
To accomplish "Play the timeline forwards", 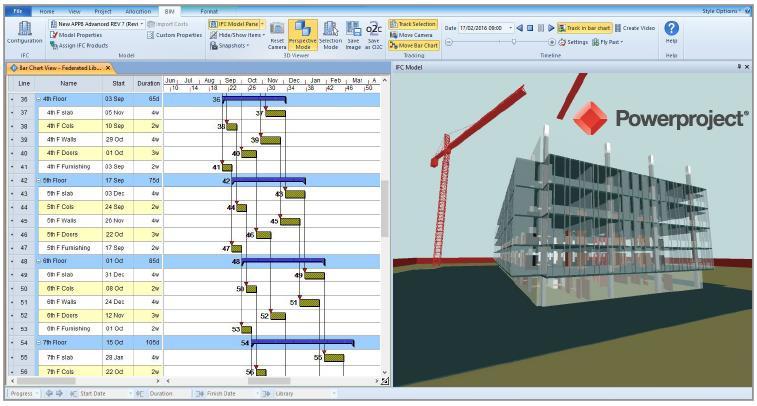I will [x=551, y=28].
